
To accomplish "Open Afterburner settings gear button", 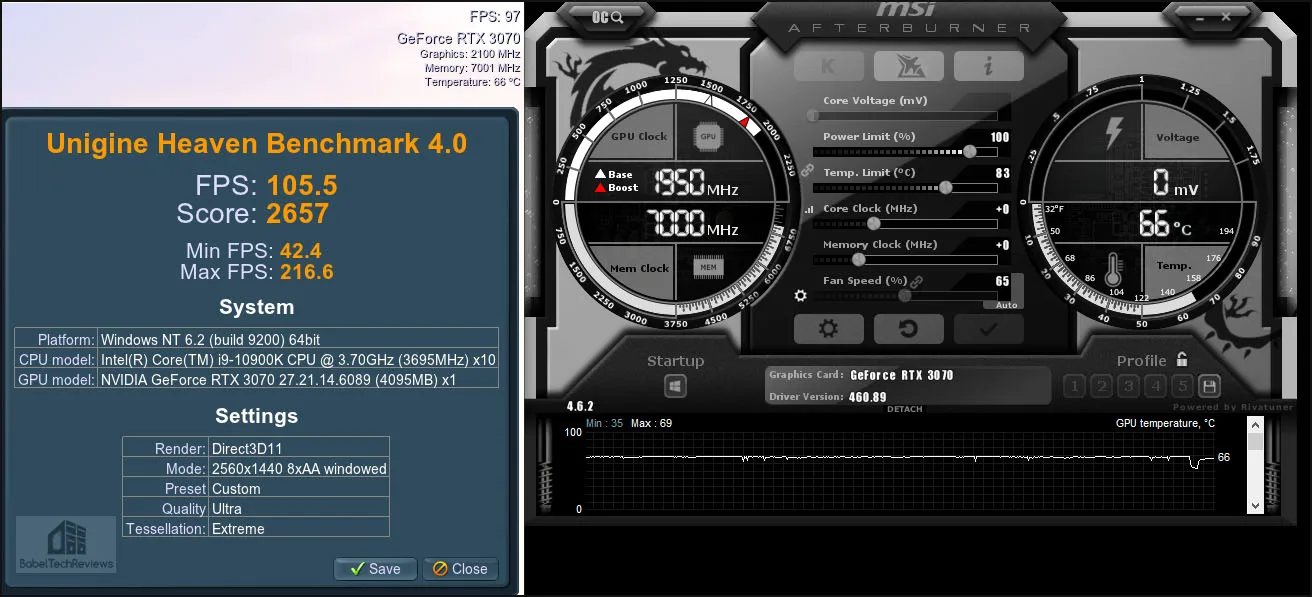I will click(828, 329).
